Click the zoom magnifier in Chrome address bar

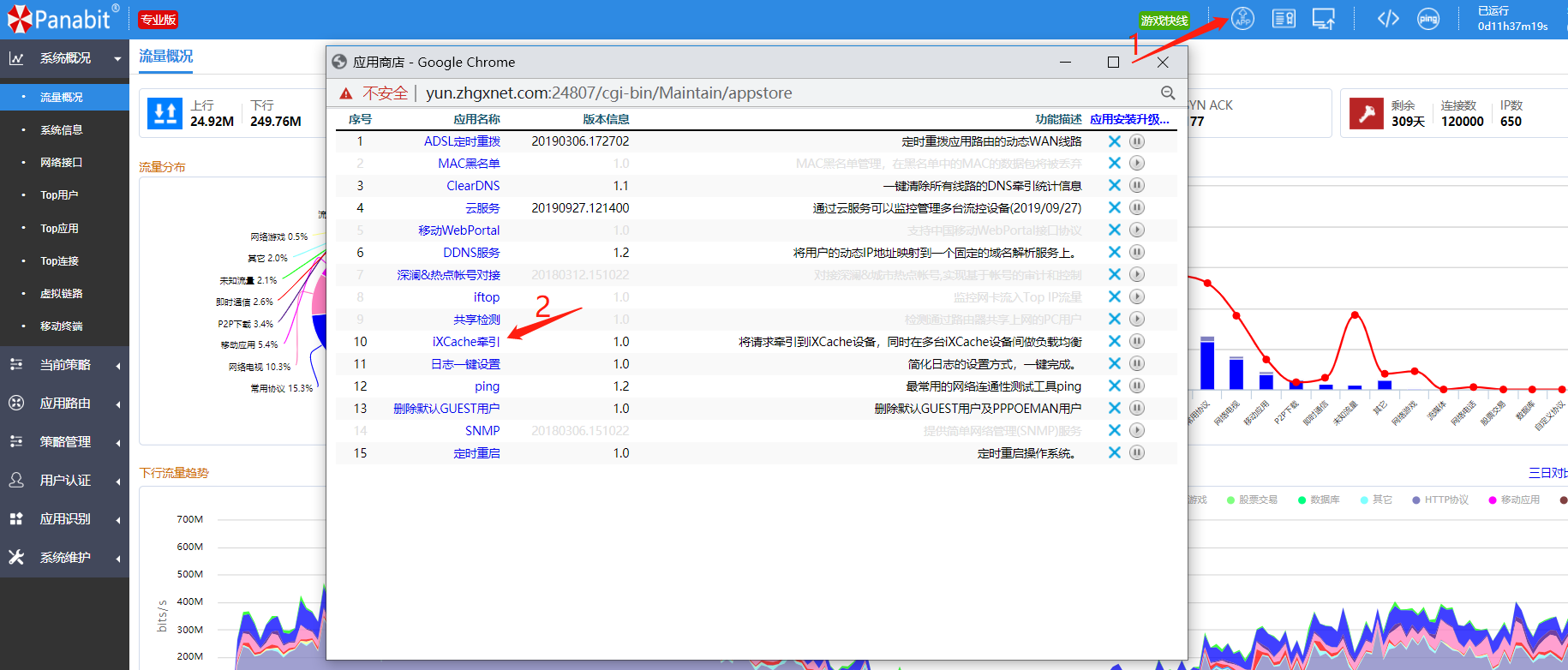tap(1168, 93)
